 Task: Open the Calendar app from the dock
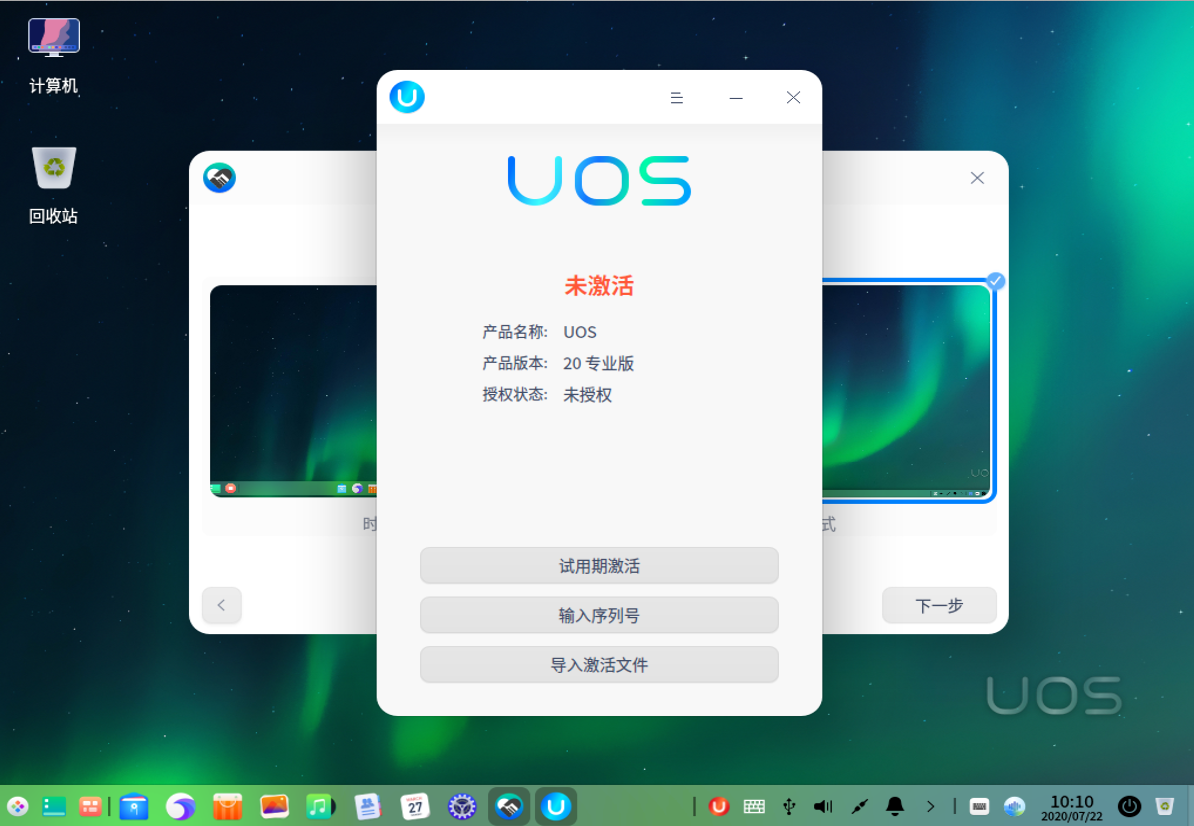pyautogui.click(x=416, y=806)
